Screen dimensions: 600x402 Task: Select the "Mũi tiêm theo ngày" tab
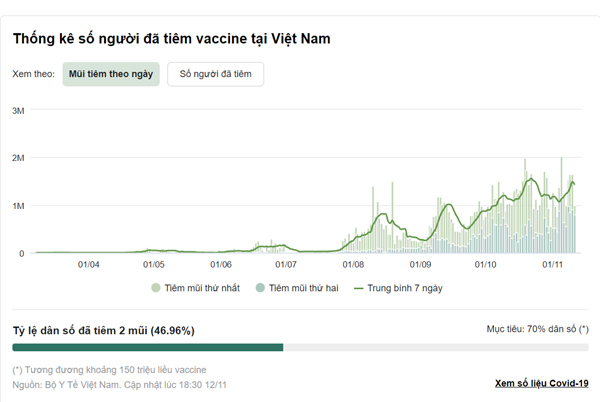(110, 74)
